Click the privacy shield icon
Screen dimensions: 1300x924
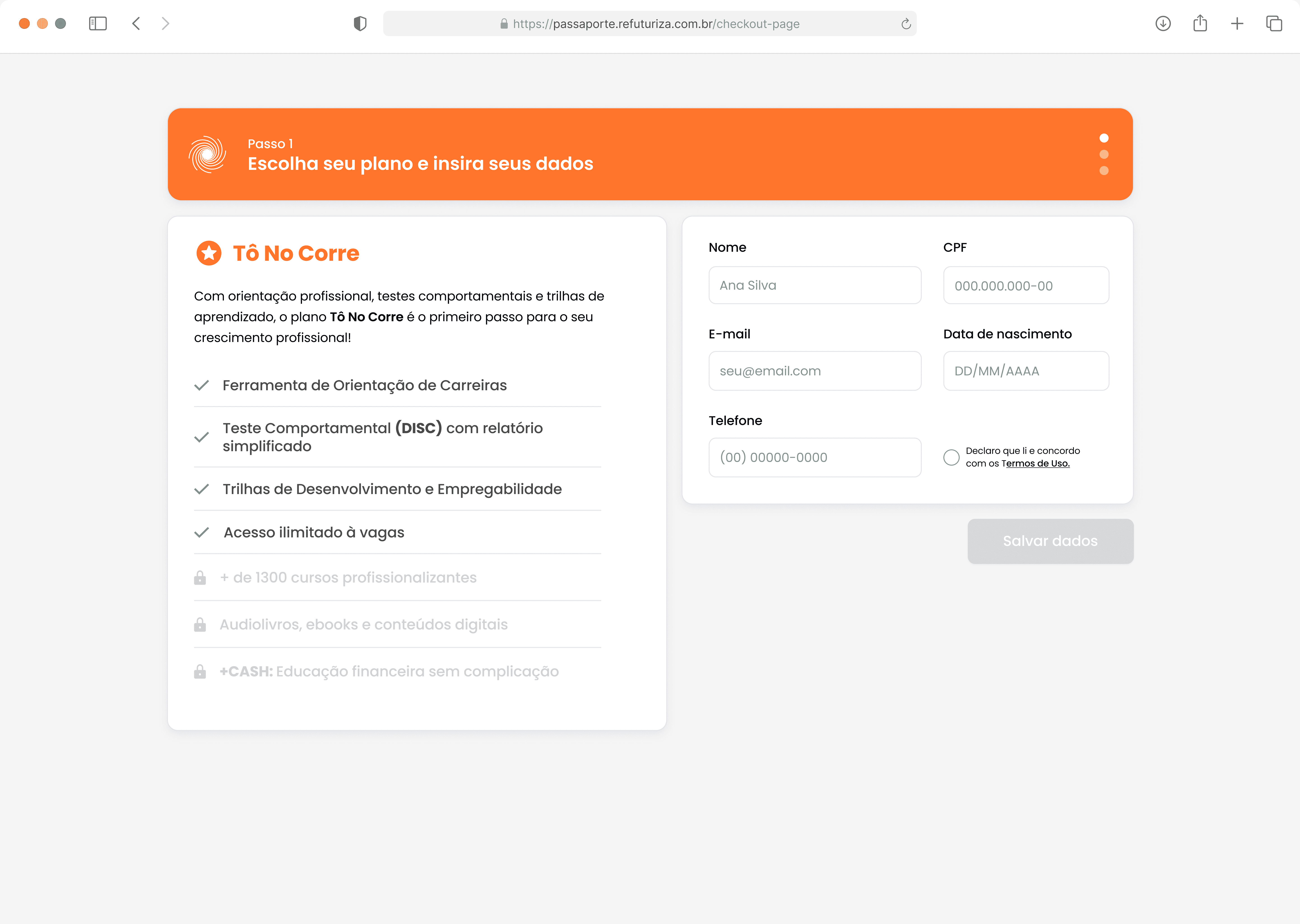click(x=360, y=23)
